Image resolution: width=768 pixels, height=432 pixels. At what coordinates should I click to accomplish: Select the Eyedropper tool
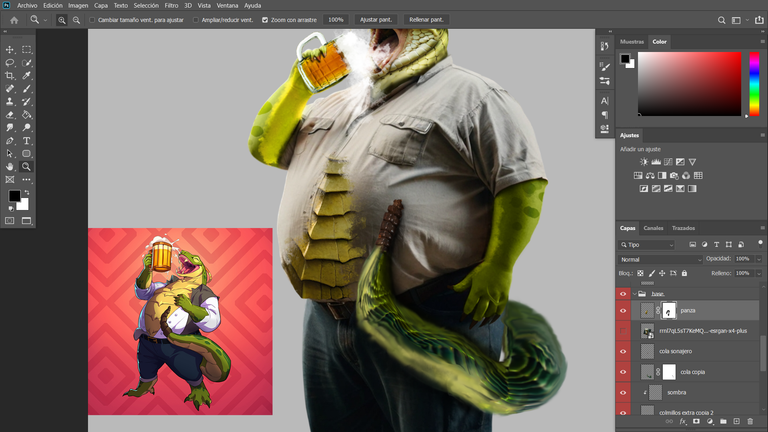(26, 75)
